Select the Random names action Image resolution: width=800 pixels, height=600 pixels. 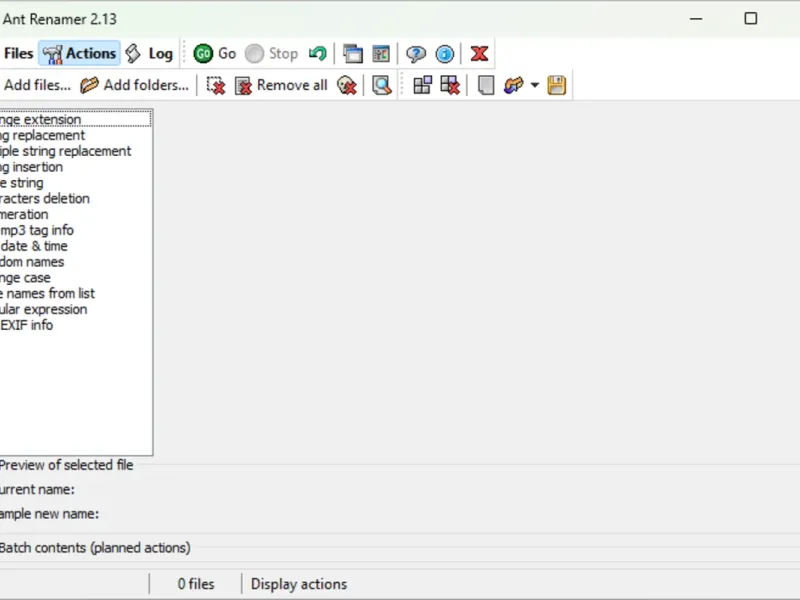pos(76,262)
